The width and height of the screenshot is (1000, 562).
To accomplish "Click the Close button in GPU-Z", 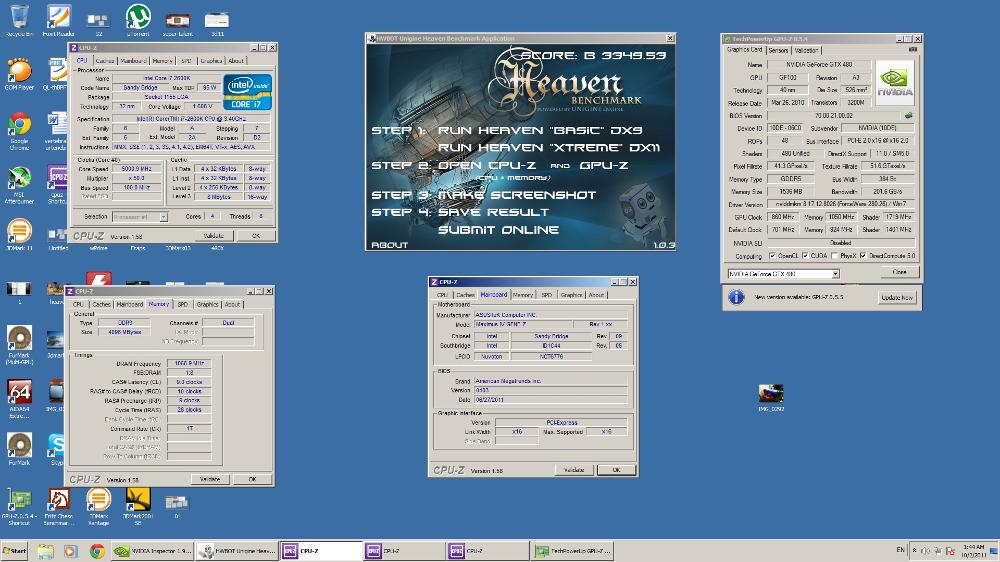I will pyautogui.click(x=899, y=272).
